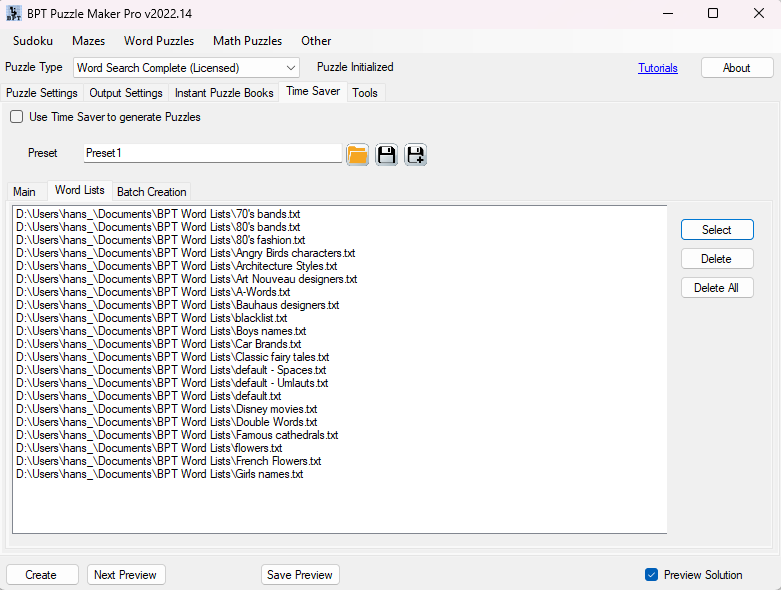Open the Math Puzzles menu

248,41
